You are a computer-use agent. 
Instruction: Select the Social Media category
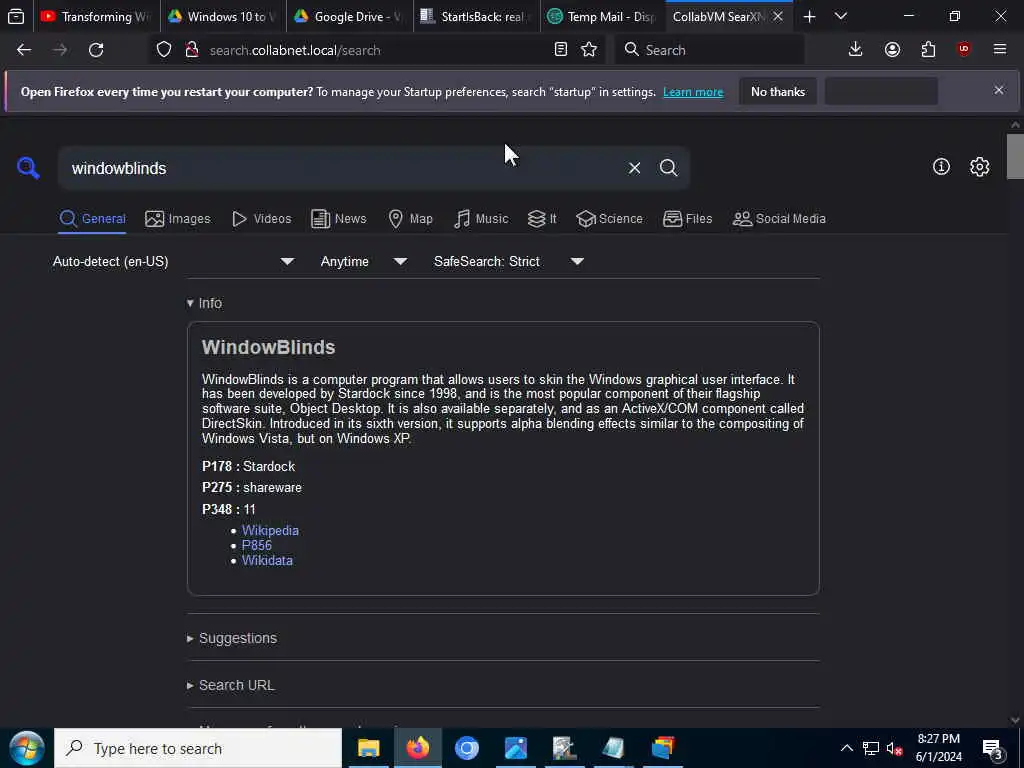[779, 219]
